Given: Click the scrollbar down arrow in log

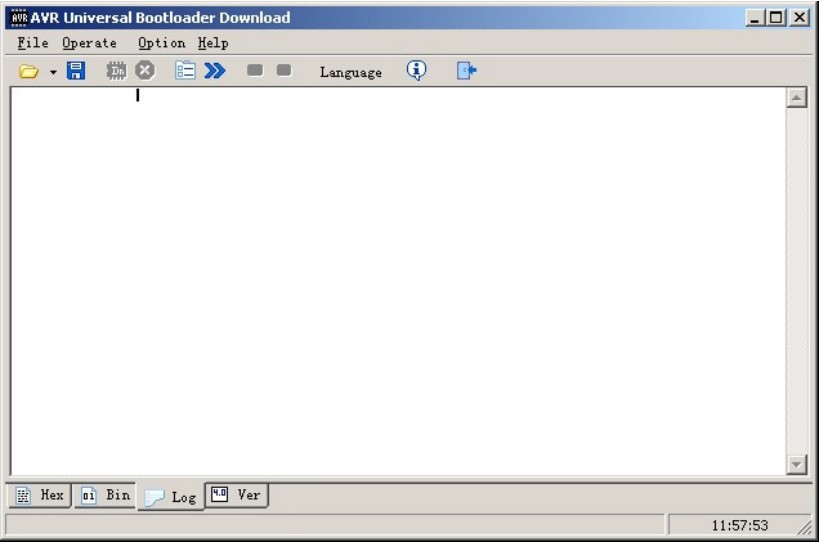Looking at the screenshot, I should coord(797,464).
